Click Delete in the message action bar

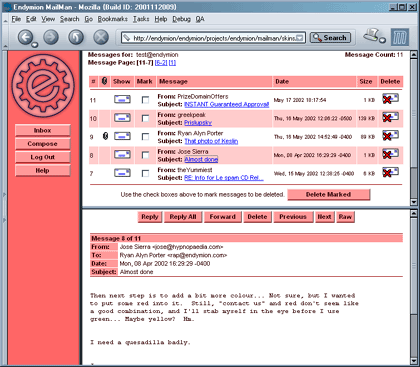pos(257,217)
